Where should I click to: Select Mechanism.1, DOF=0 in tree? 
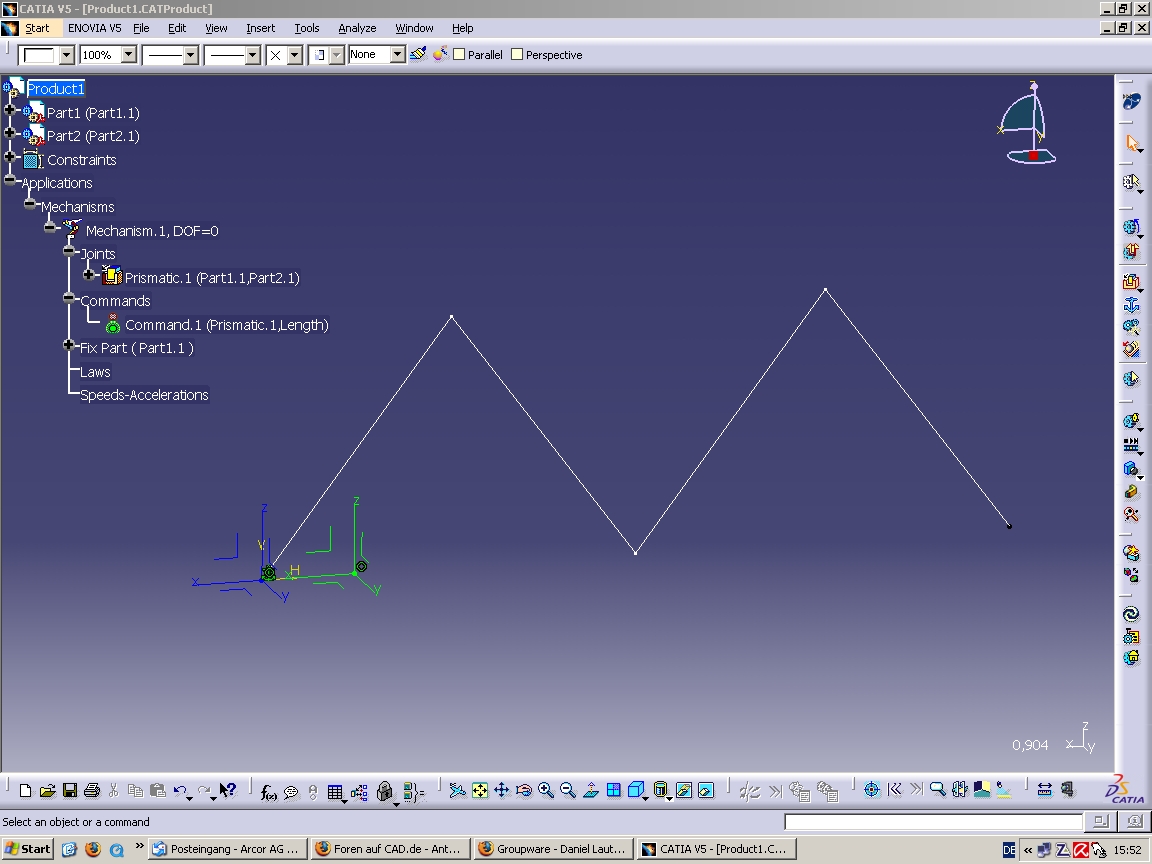pyautogui.click(x=152, y=231)
